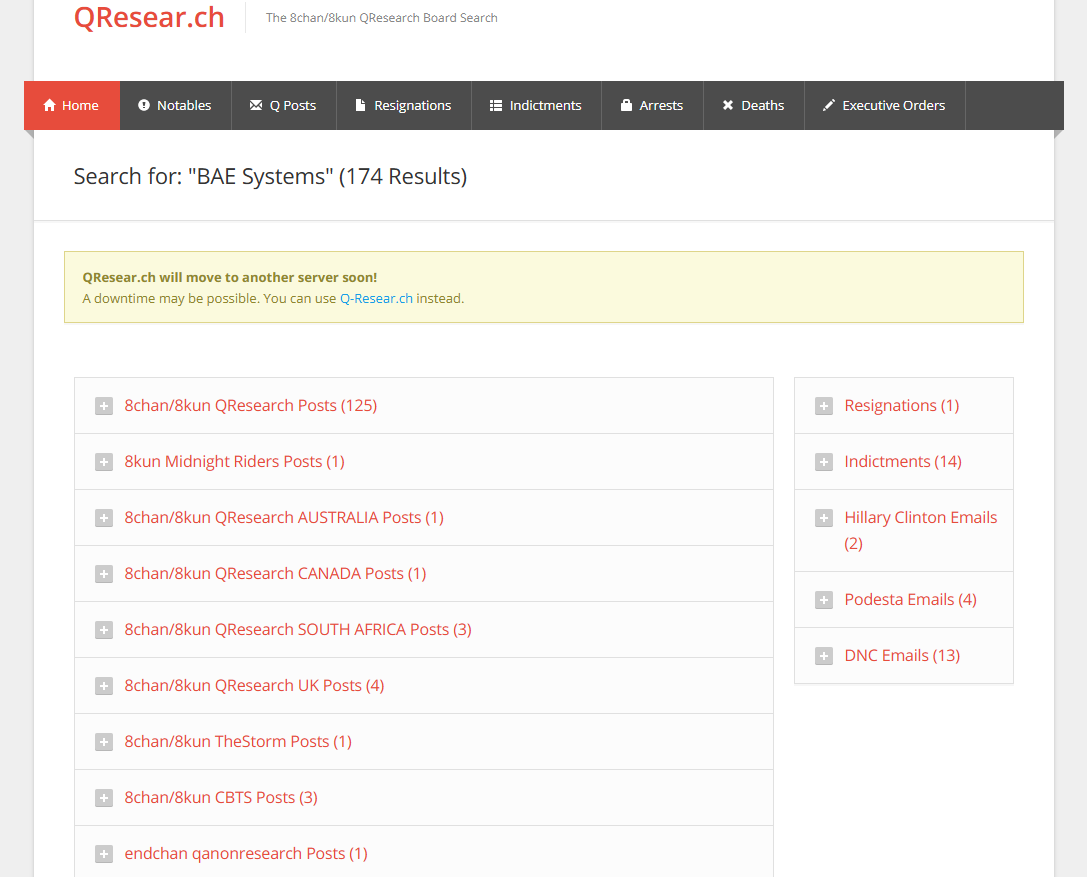Open 8chan/8kun CBTS Posts (3) link
This screenshot has width=1087, height=877.
point(221,798)
